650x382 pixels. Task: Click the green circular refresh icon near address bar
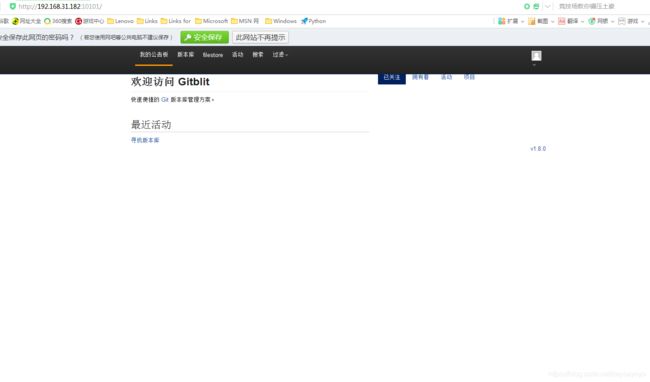coord(527,6)
